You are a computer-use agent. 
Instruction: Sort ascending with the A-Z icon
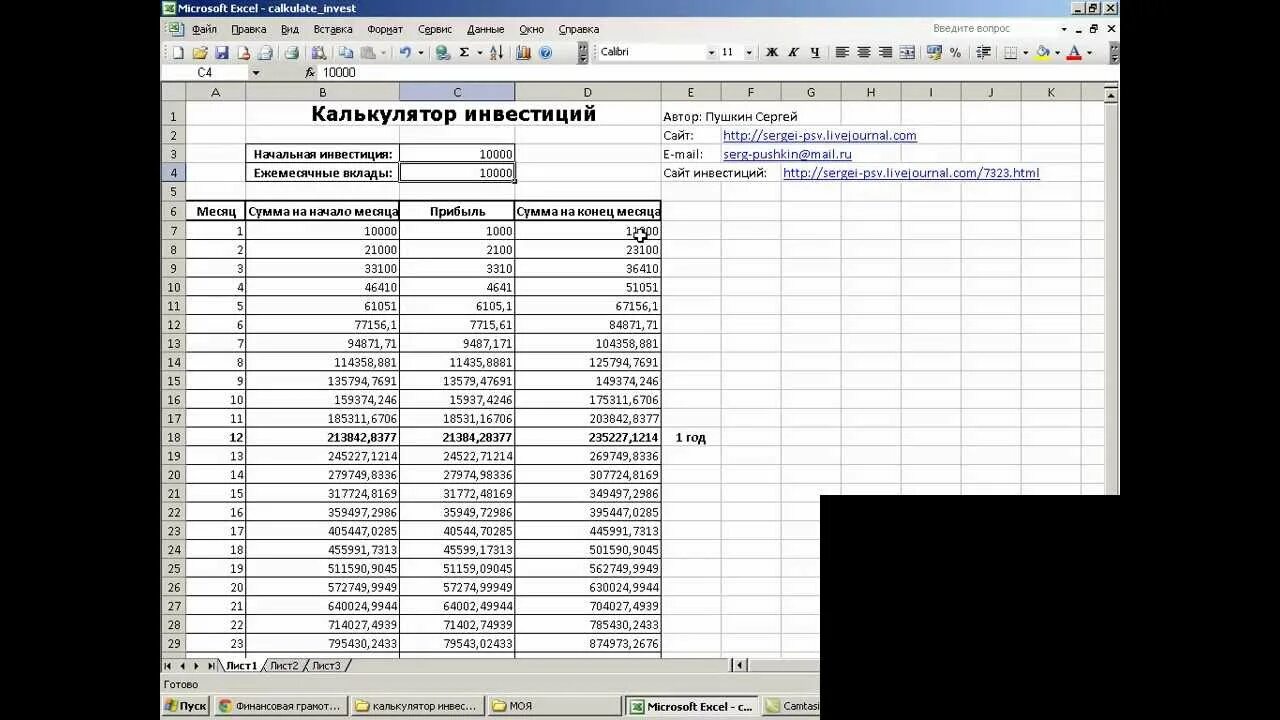pos(496,52)
